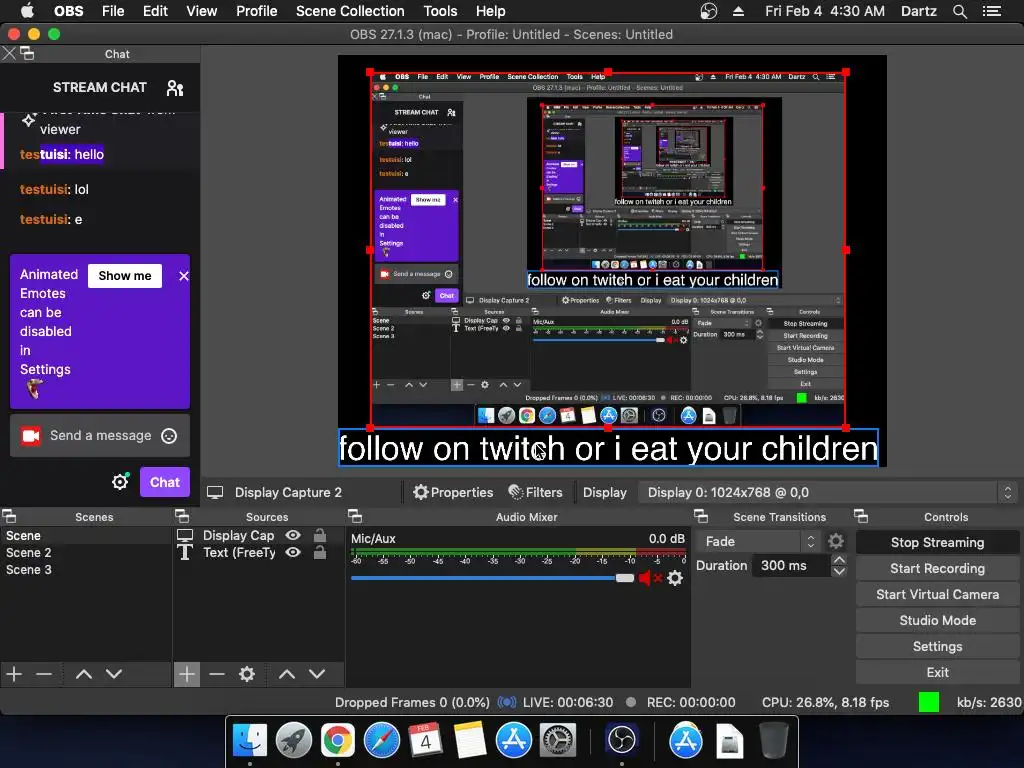
Task: Click the emote picker smiley icon
Action: 169,436
